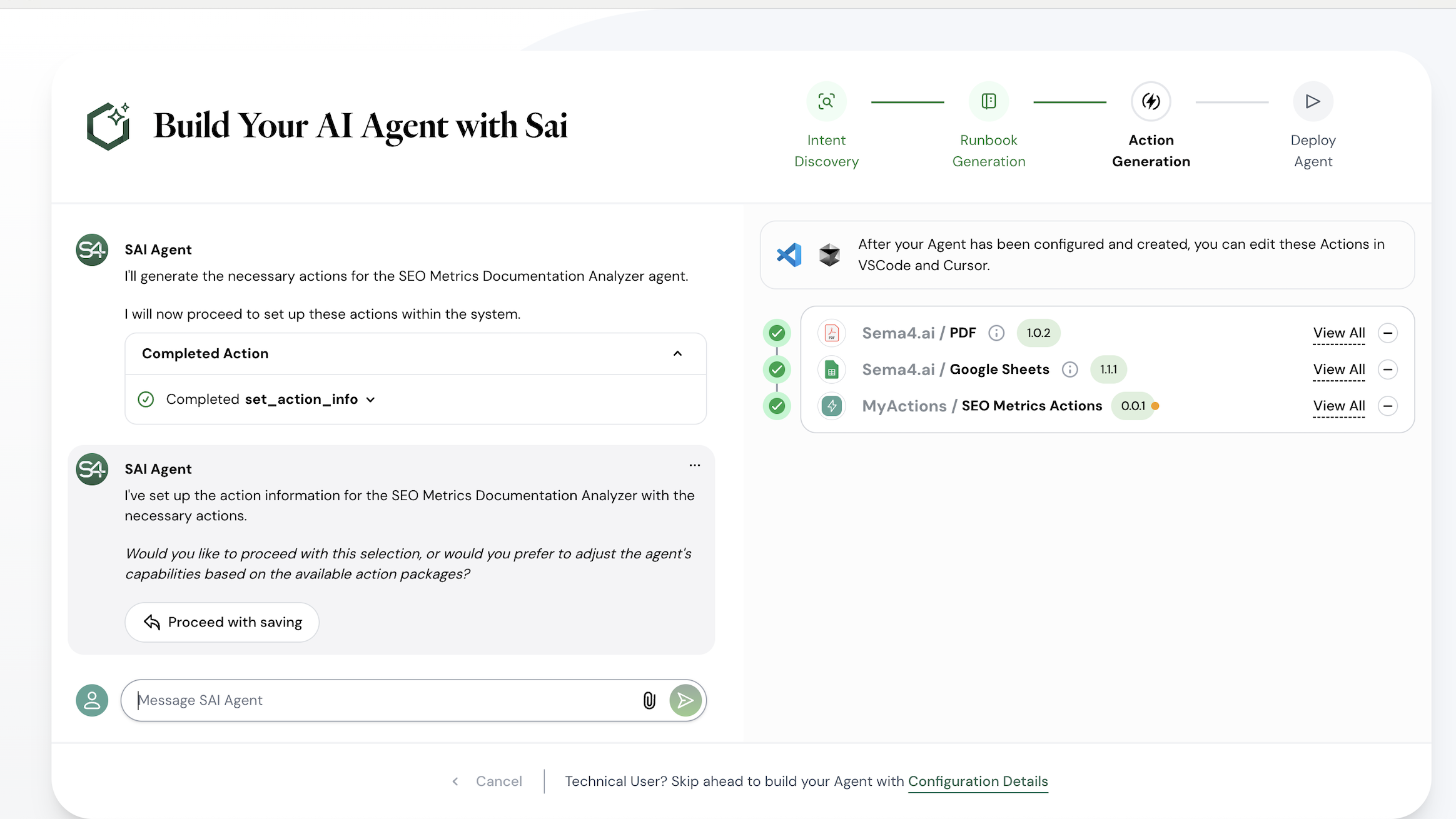This screenshot has height=819, width=1456.
Task: Click the SEO Metrics Actions bolt icon
Action: [x=832, y=406]
